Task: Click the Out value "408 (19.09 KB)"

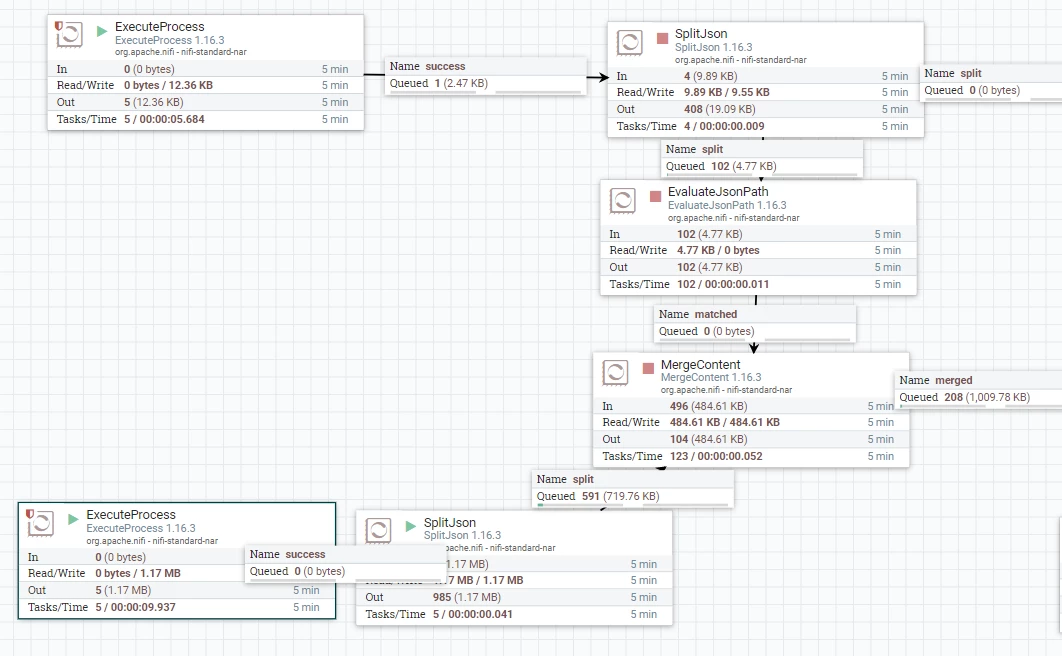Action: pos(719,109)
